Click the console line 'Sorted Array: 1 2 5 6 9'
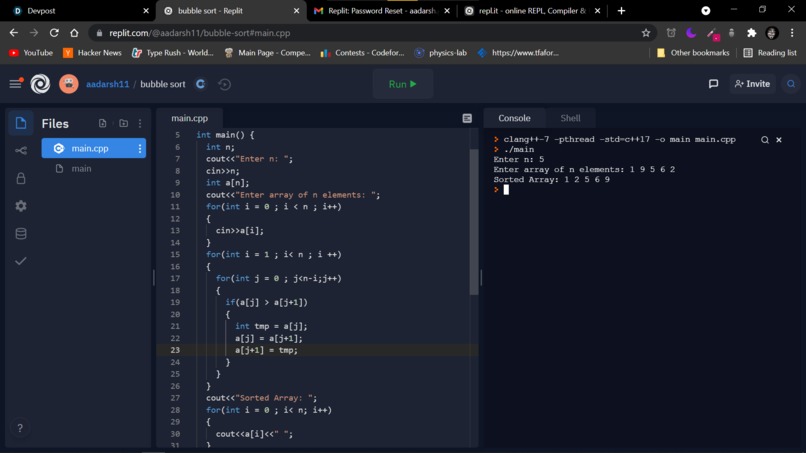 click(x=552, y=179)
